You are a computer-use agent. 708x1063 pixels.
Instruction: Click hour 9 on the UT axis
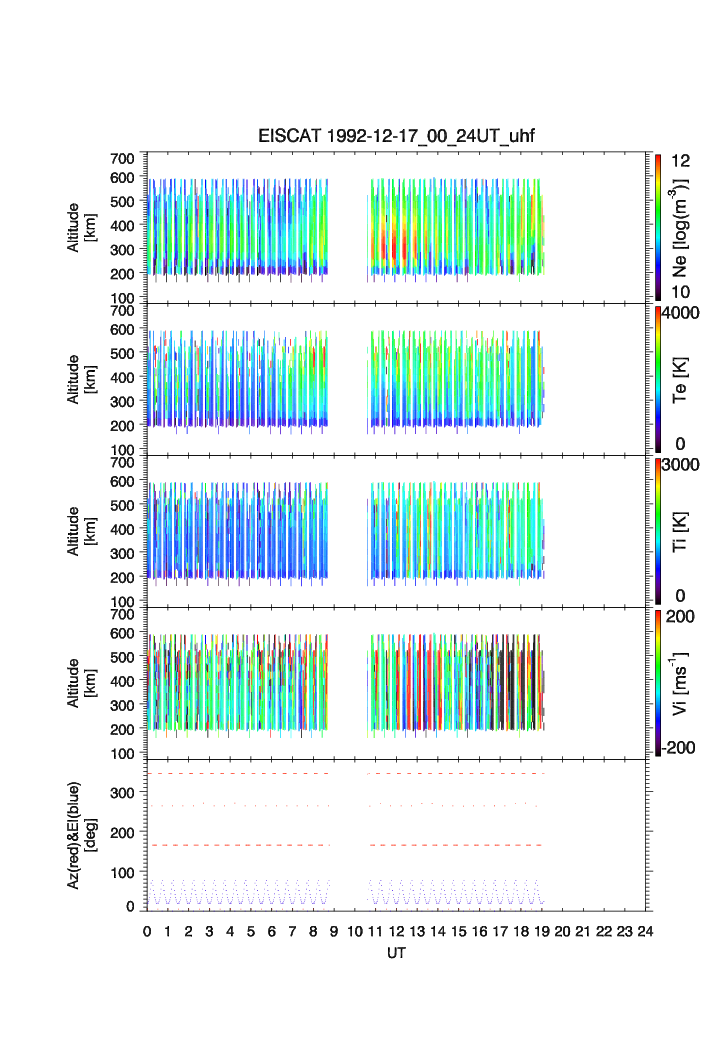click(334, 931)
